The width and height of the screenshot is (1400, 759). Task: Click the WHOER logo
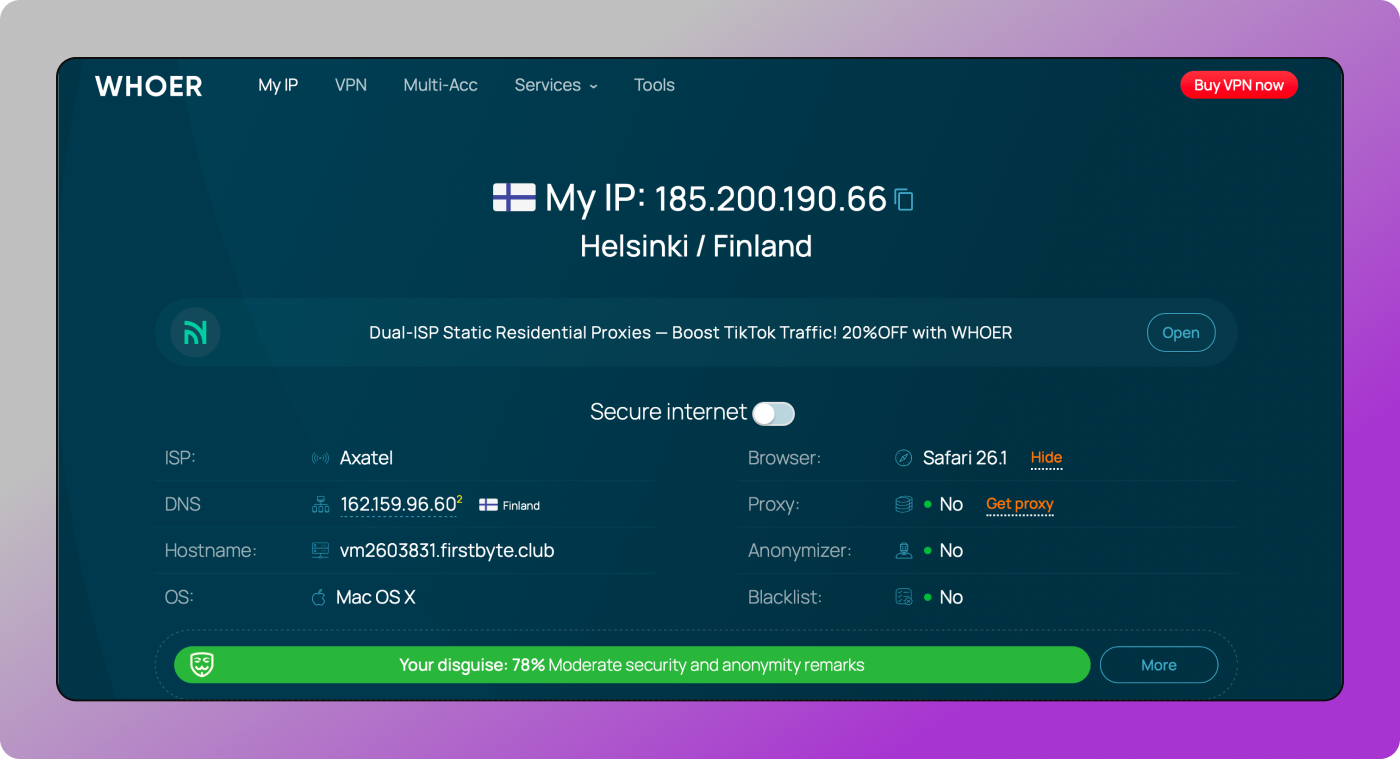tap(149, 86)
